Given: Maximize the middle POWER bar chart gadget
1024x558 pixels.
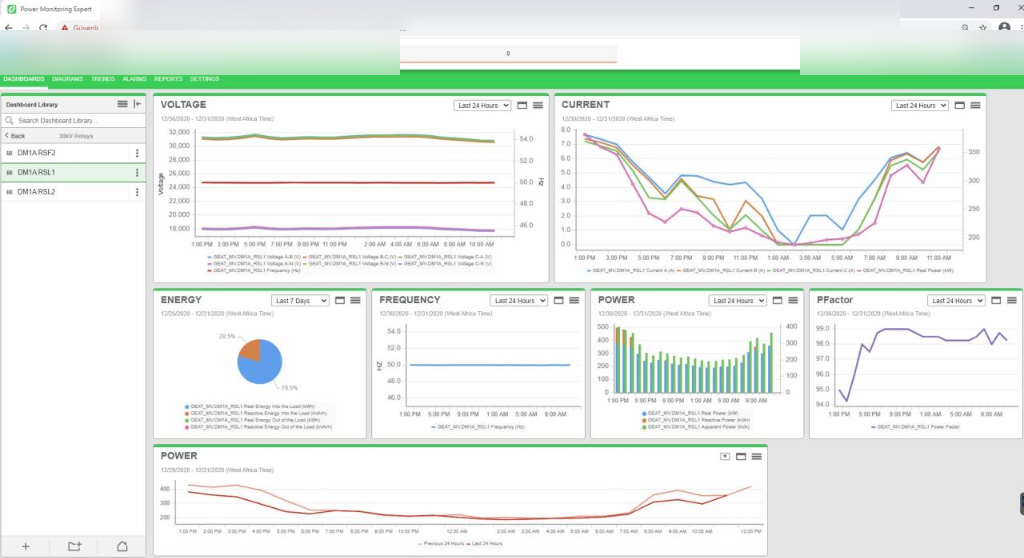Looking at the screenshot, I should coord(777,301).
